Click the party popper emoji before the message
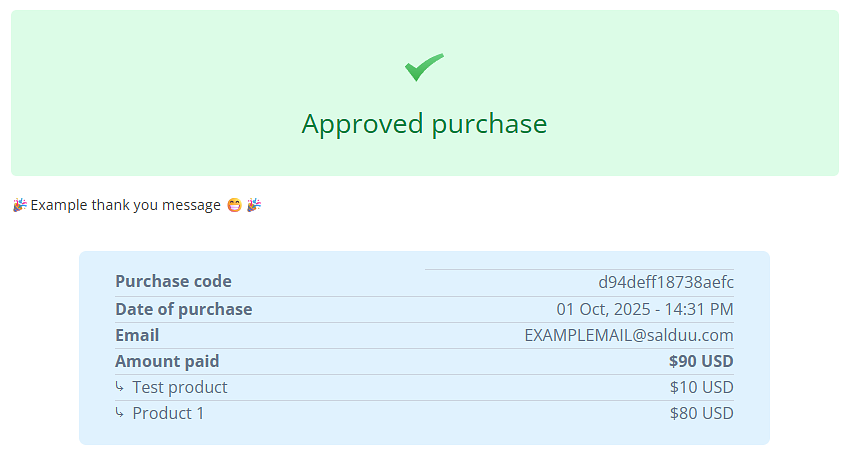Viewport: 850px width, 461px height. 19,205
